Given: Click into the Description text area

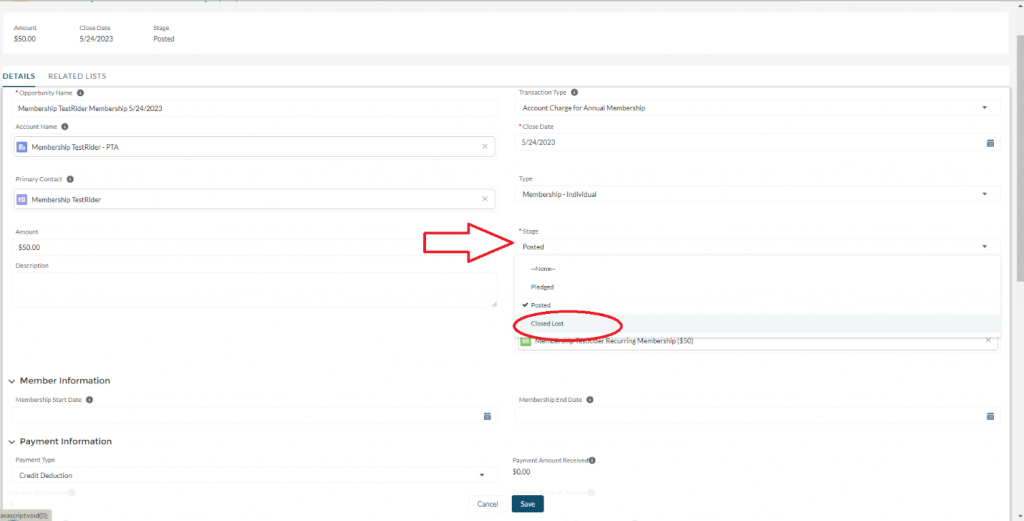Looking at the screenshot, I should [254, 290].
